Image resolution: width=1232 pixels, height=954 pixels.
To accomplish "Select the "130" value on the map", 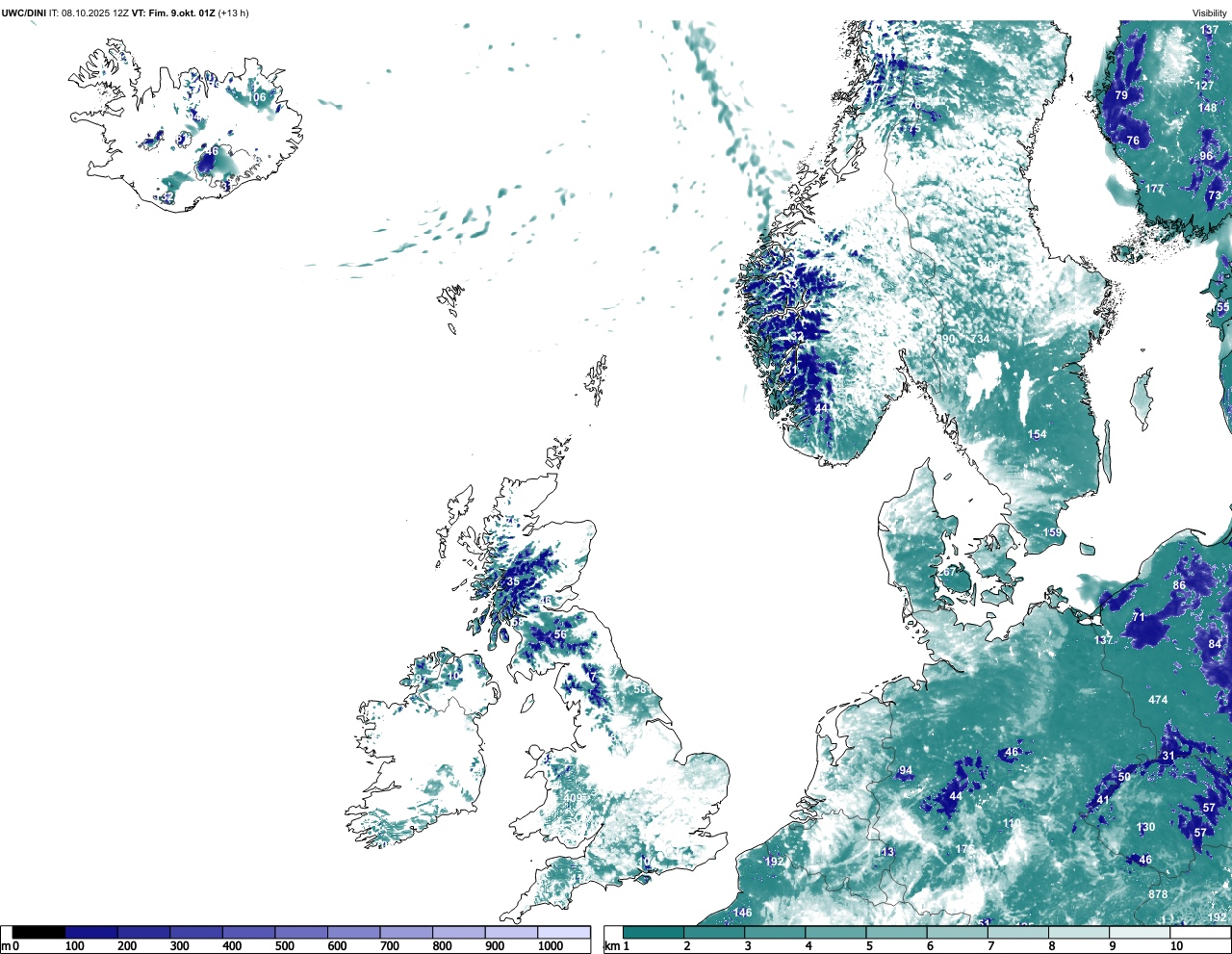I will point(1145,827).
